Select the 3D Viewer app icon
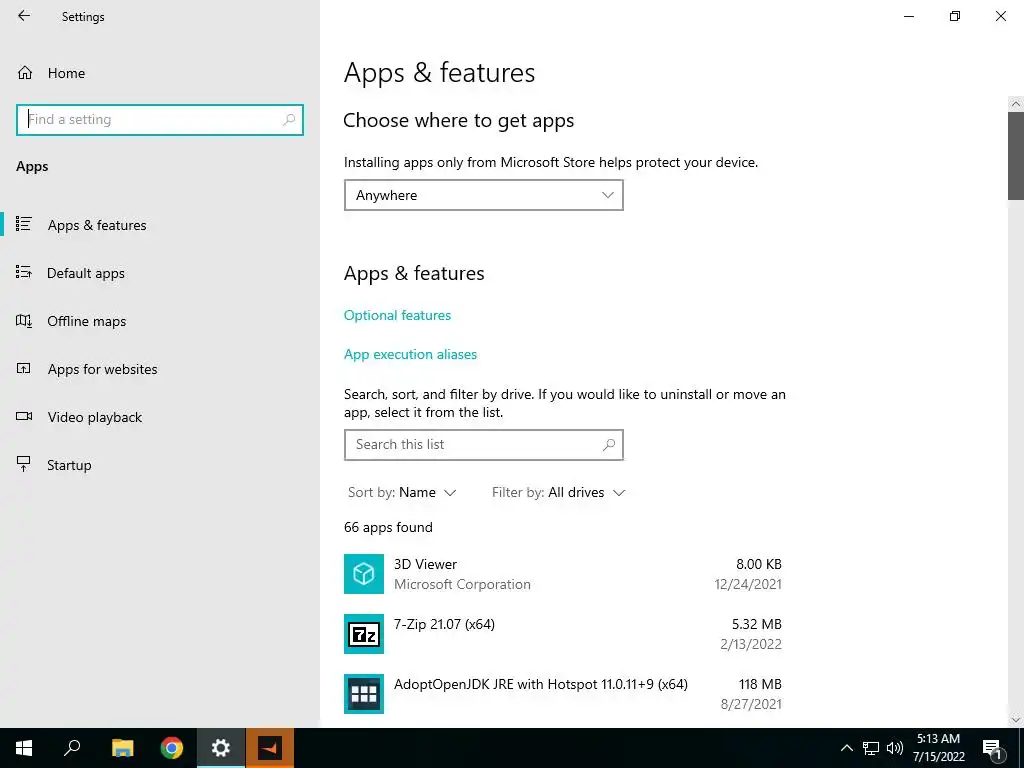Viewport: 1024px width, 768px height. pyautogui.click(x=364, y=574)
